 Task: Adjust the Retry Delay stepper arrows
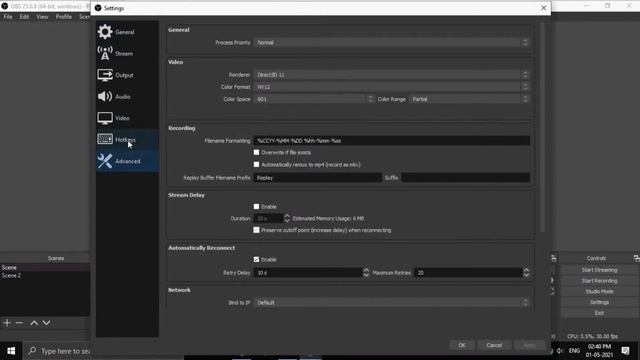tap(366, 273)
